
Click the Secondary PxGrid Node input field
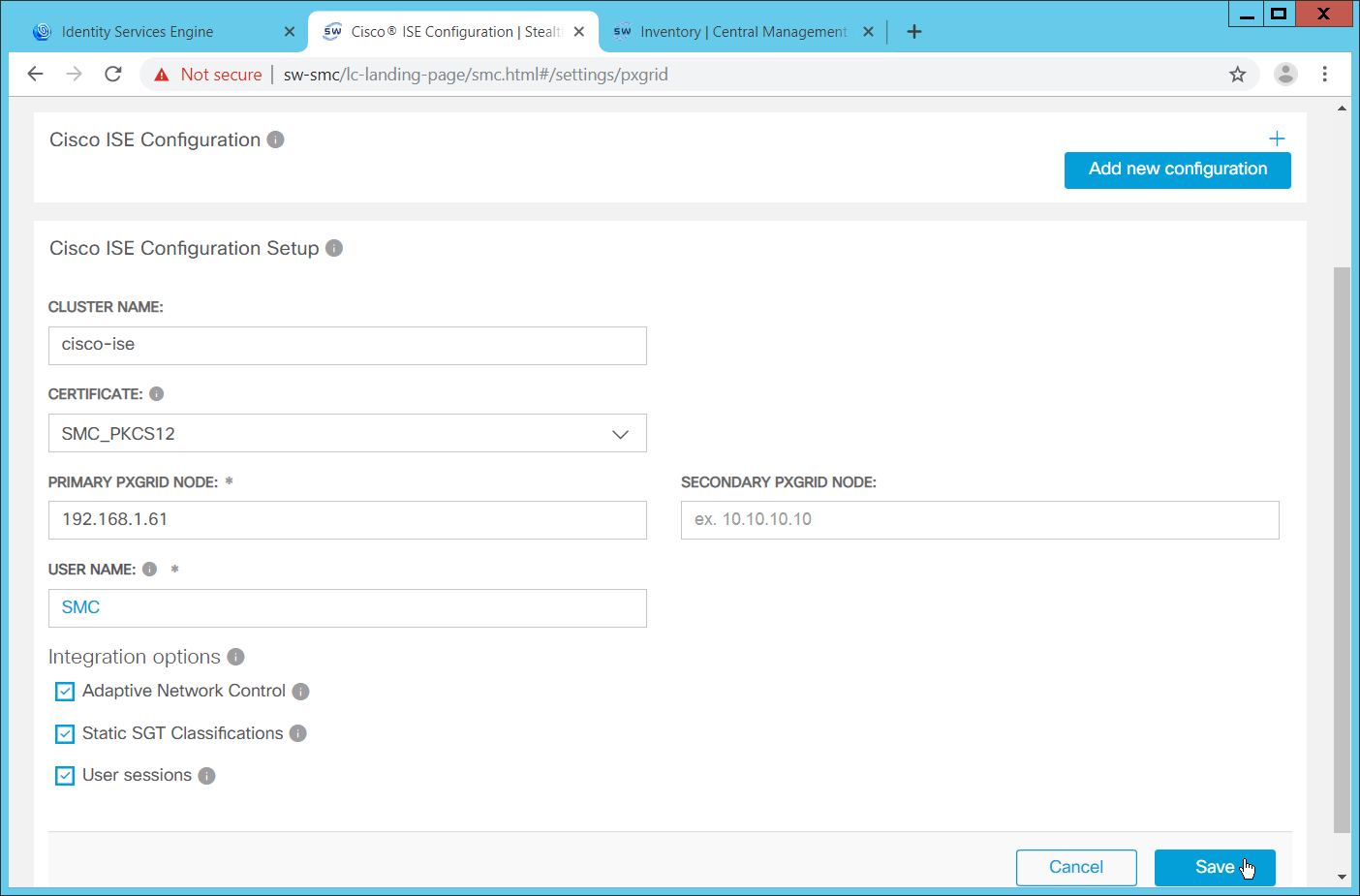(979, 520)
